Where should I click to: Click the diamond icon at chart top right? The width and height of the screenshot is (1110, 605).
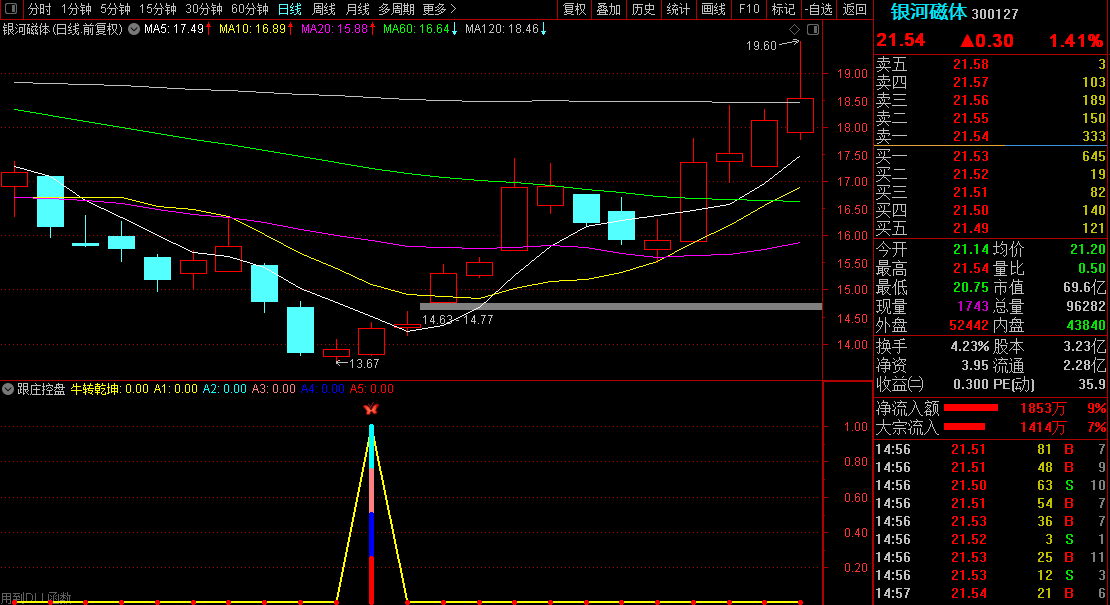pyautogui.click(x=795, y=30)
